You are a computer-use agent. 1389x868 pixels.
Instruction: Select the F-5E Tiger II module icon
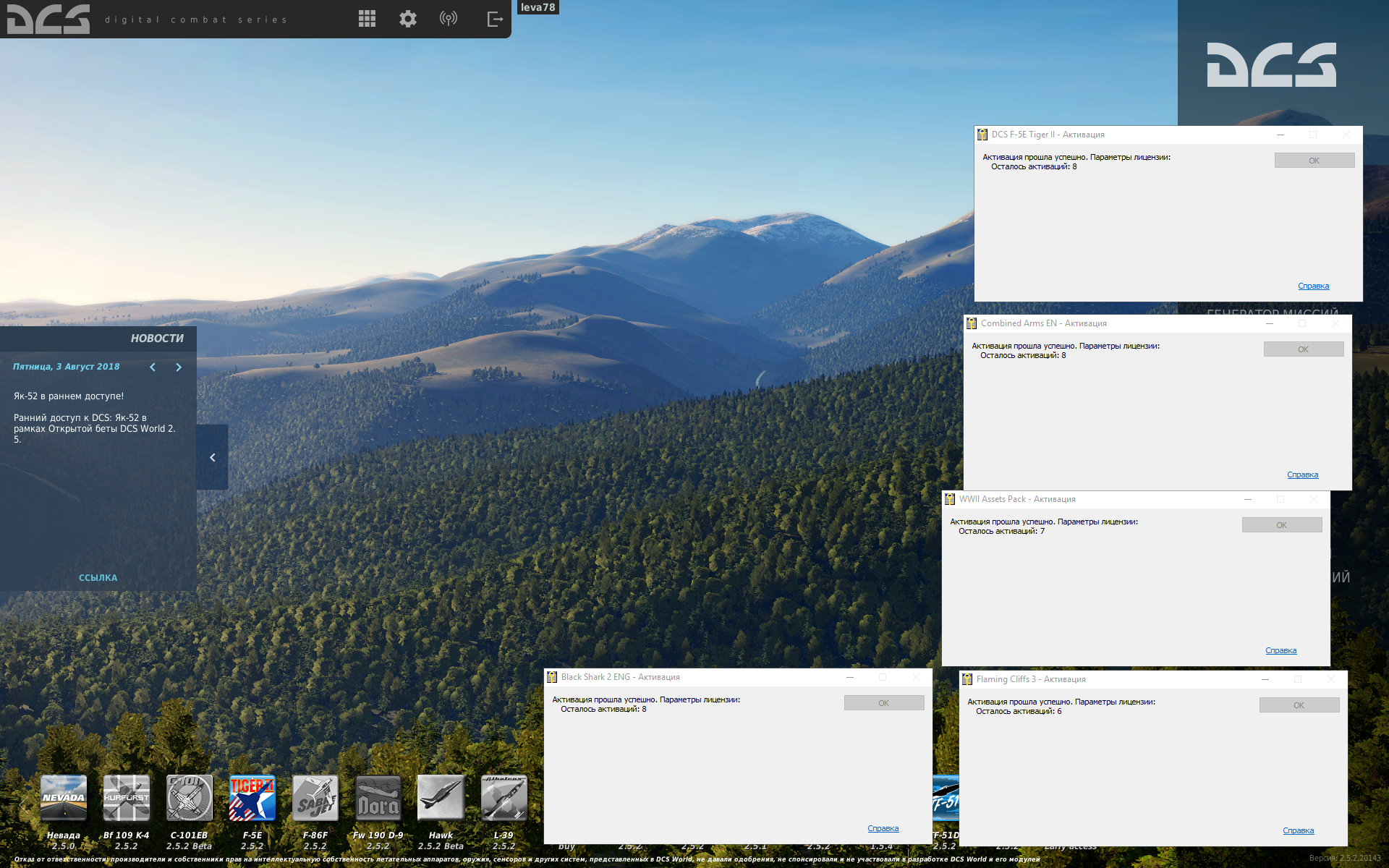click(252, 798)
